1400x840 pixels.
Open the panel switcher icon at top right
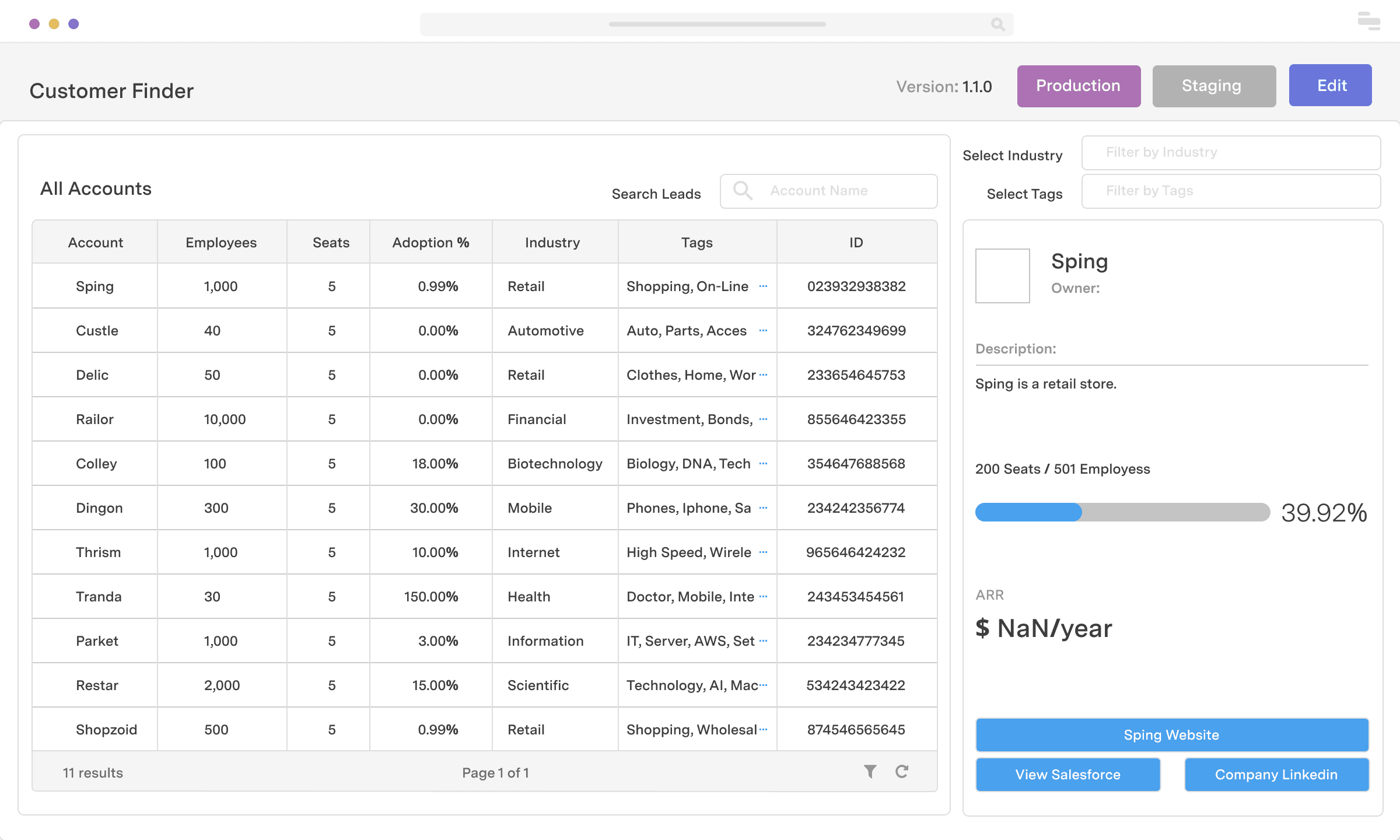[x=1368, y=22]
